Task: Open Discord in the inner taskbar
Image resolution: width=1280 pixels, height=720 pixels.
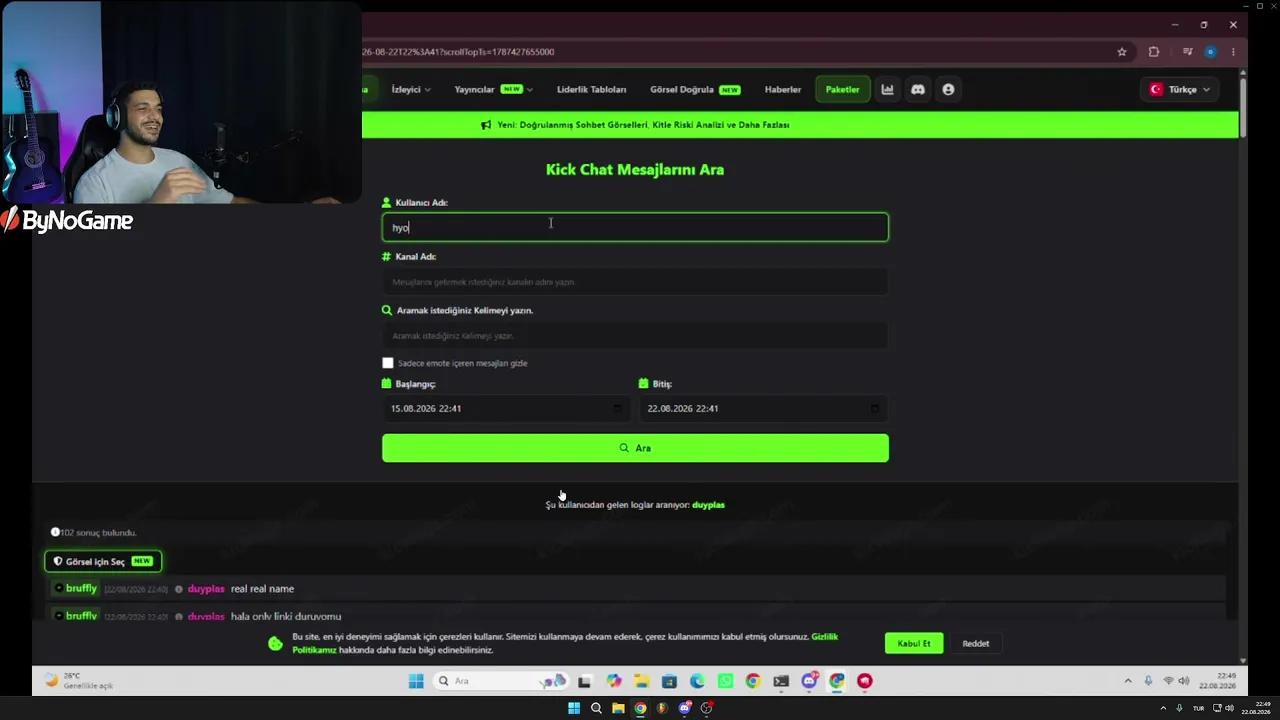Action: tap(809, 681)
